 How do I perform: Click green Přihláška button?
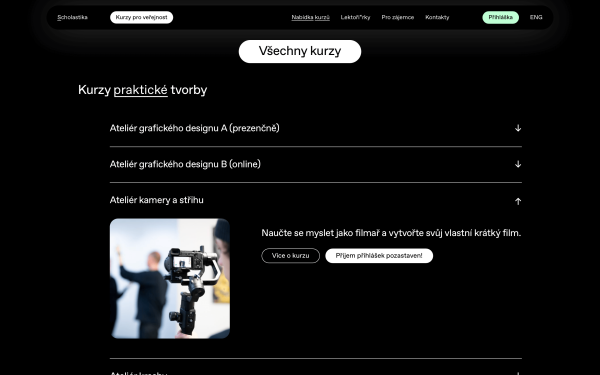[501, 17]
